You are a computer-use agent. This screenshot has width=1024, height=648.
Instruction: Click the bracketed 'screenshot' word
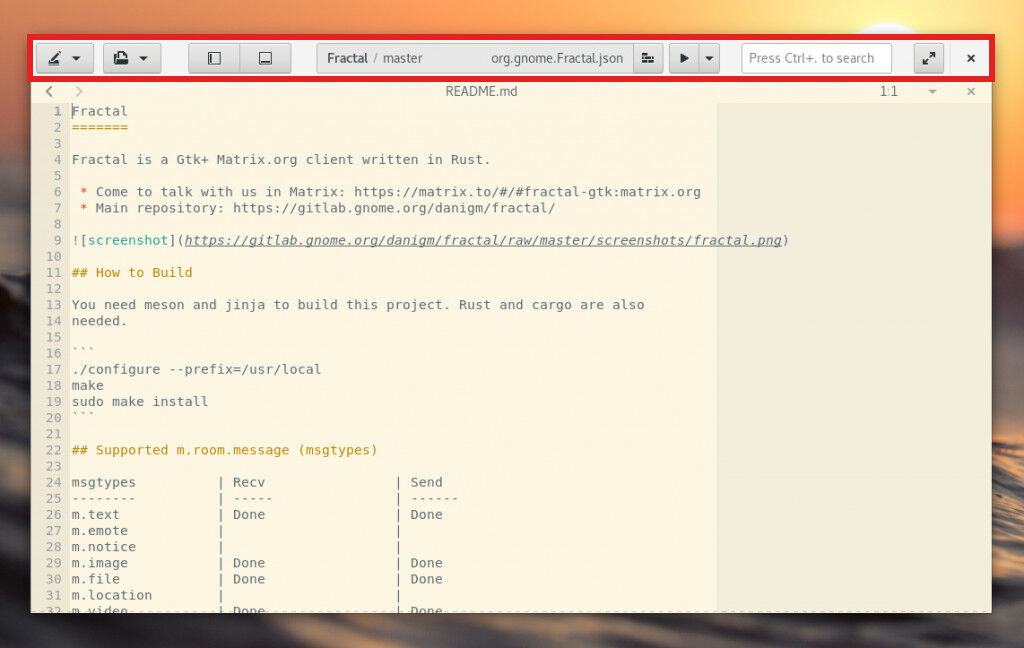coord(128,240)
